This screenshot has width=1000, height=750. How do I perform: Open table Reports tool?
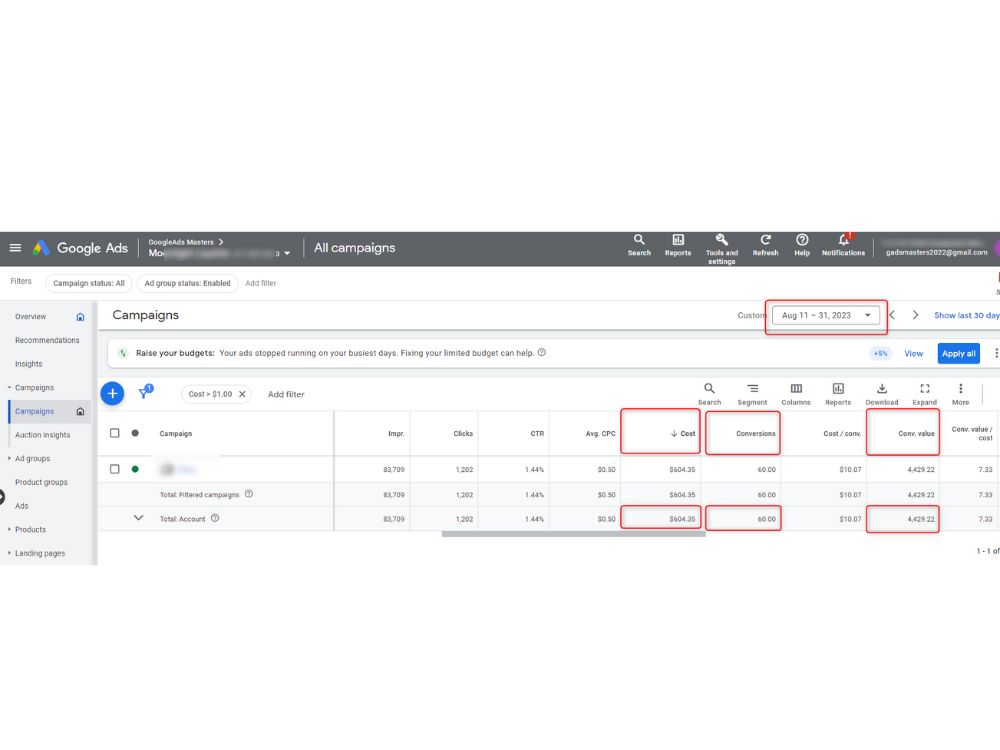(x=838, y=393)
